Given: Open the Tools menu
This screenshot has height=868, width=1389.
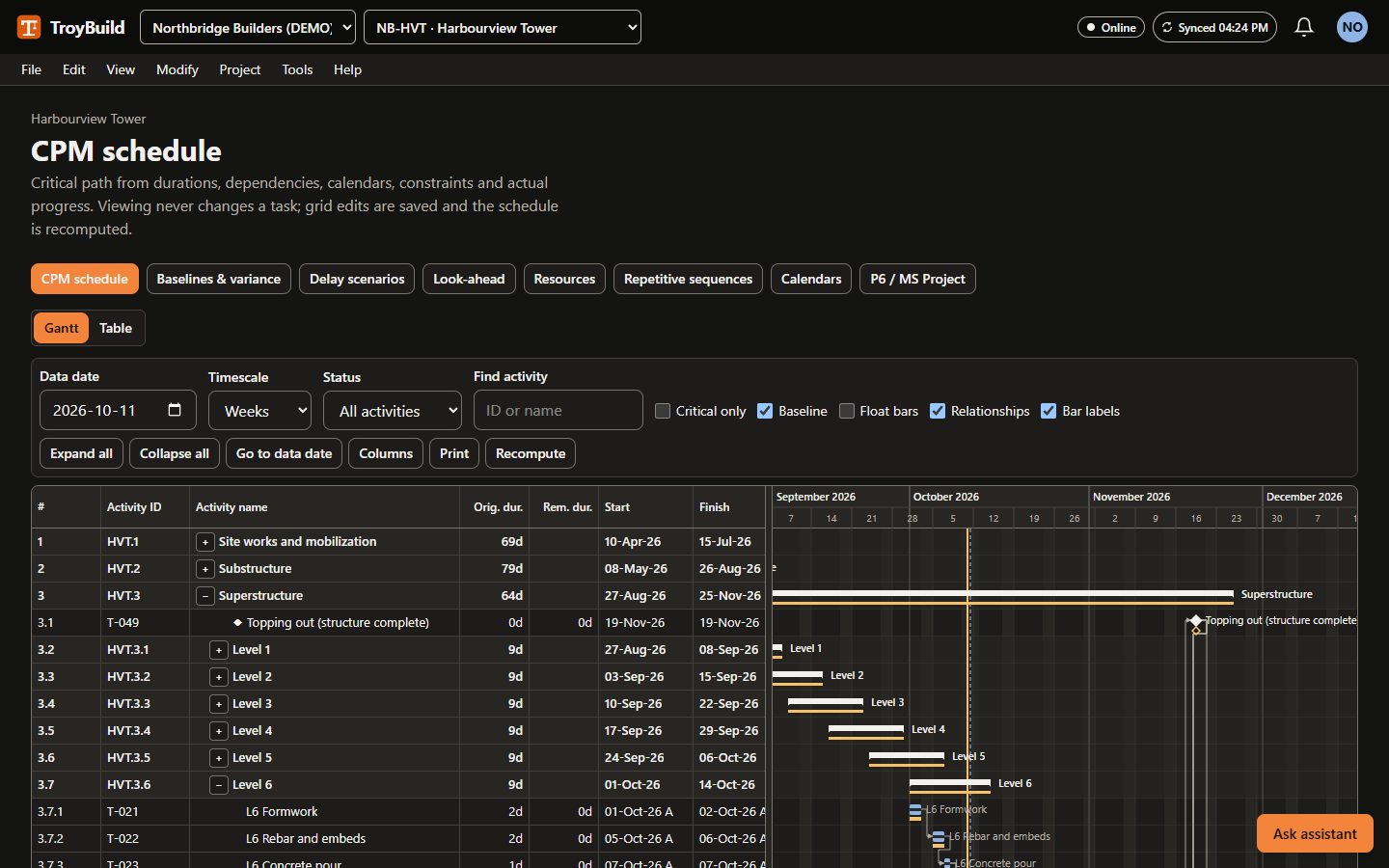Looking at the screenshot, I should pos(297,69).
